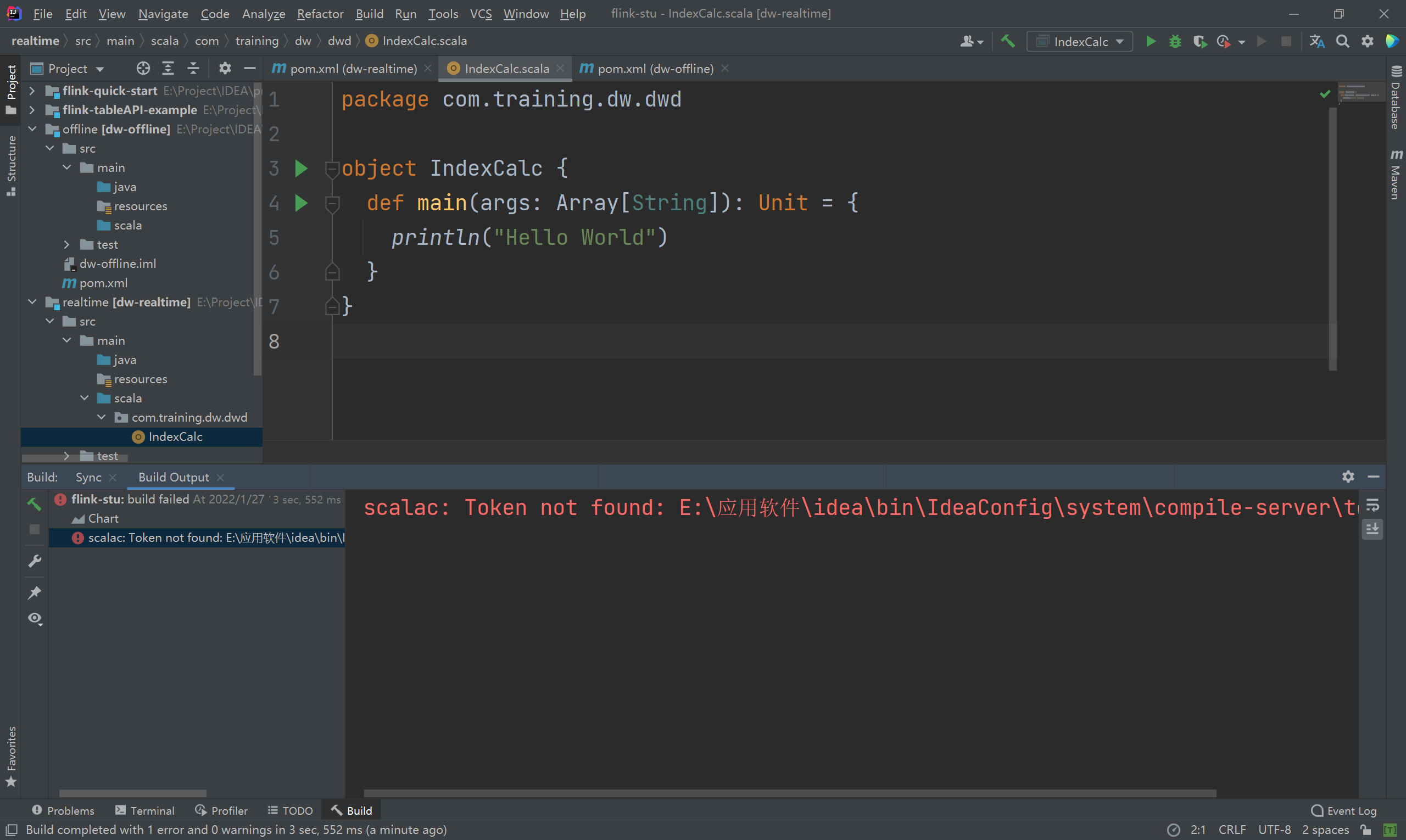This screenshot has height=840, width=1406.
Task: Click the code-with-me user icon
Action: click(x=972, y=41)
